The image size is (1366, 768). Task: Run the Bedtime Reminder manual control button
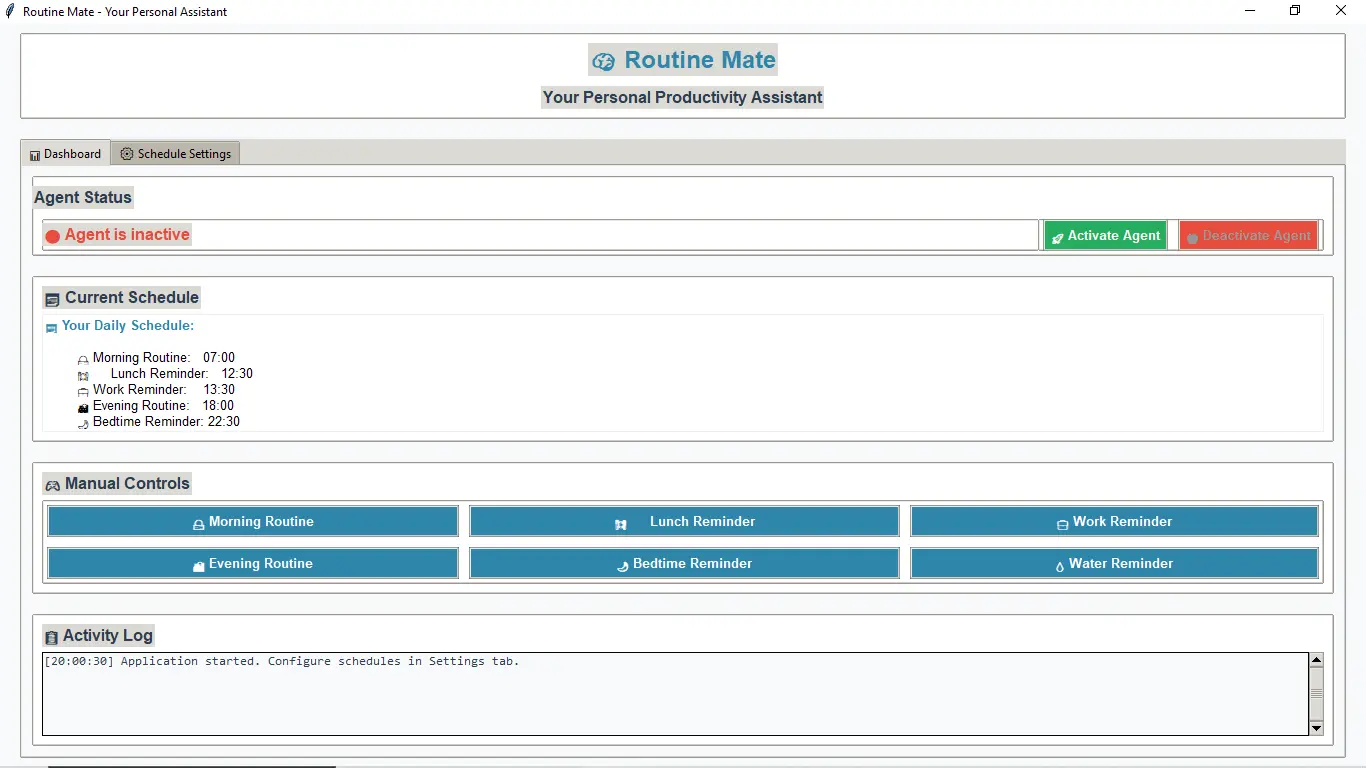coord(684,563)
